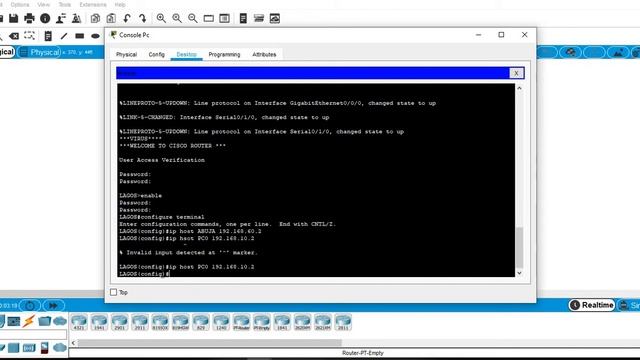Click the Zoom In magnifier icon
640x360 pixels.
[x=161, y=18]
